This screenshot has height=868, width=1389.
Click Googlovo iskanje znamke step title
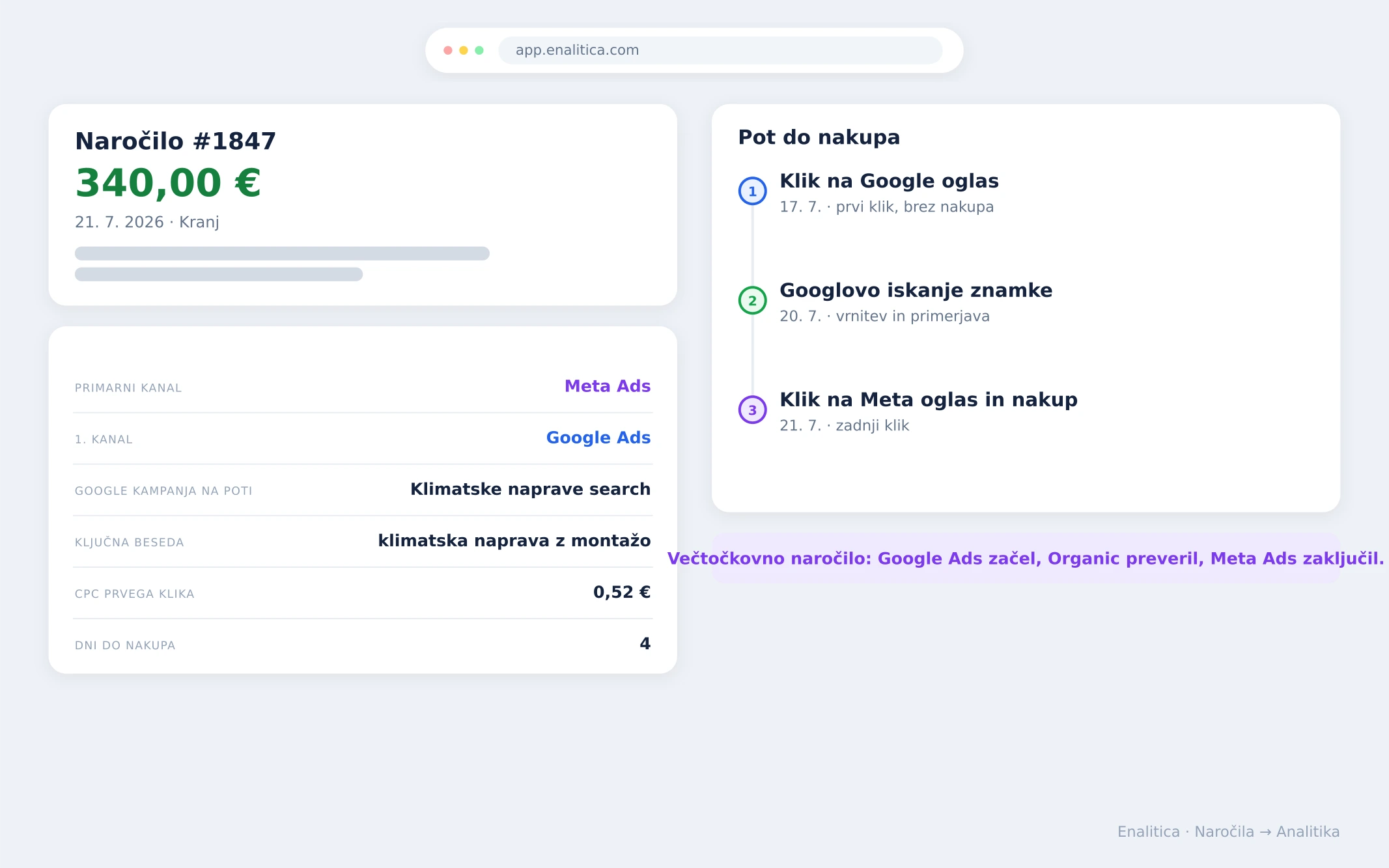tap(916, 290)
